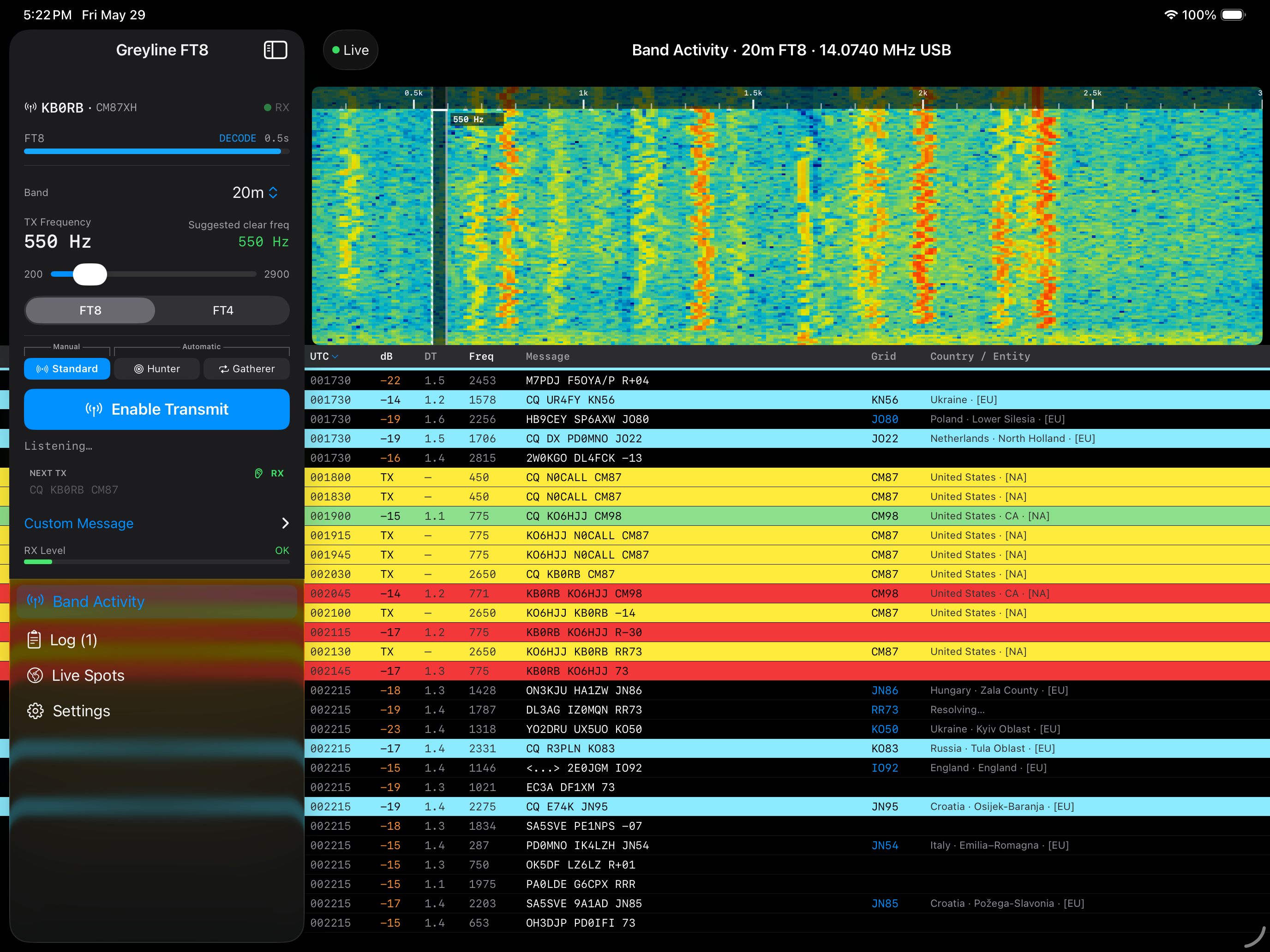Click the blue JO80 grid link
Image resolution: width=1270 pixels, height=952 pixels.
885,419
